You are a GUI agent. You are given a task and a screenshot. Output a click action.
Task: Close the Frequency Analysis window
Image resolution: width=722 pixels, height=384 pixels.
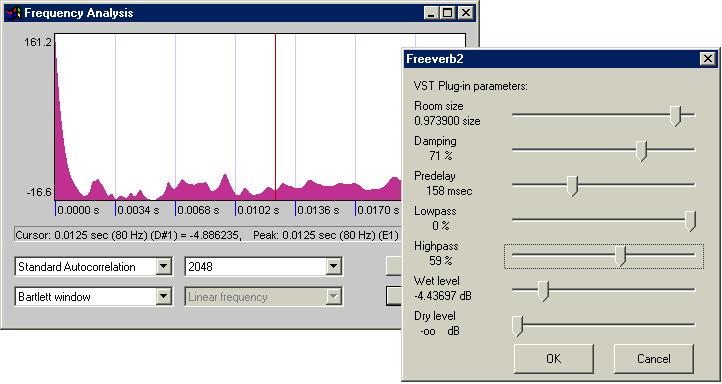(x=466, y=12)
